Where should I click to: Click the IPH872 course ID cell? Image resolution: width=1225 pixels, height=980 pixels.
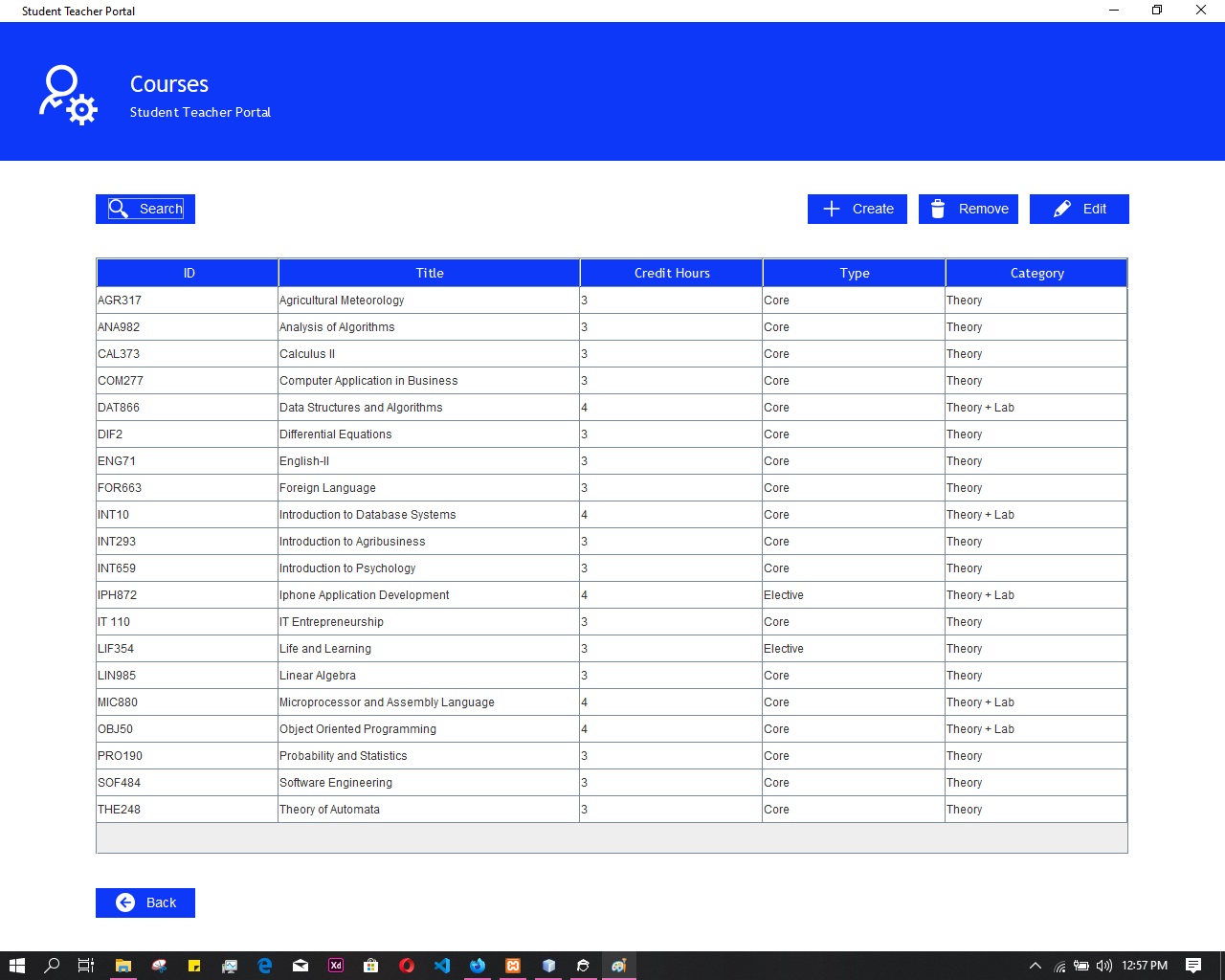point(187,595)
